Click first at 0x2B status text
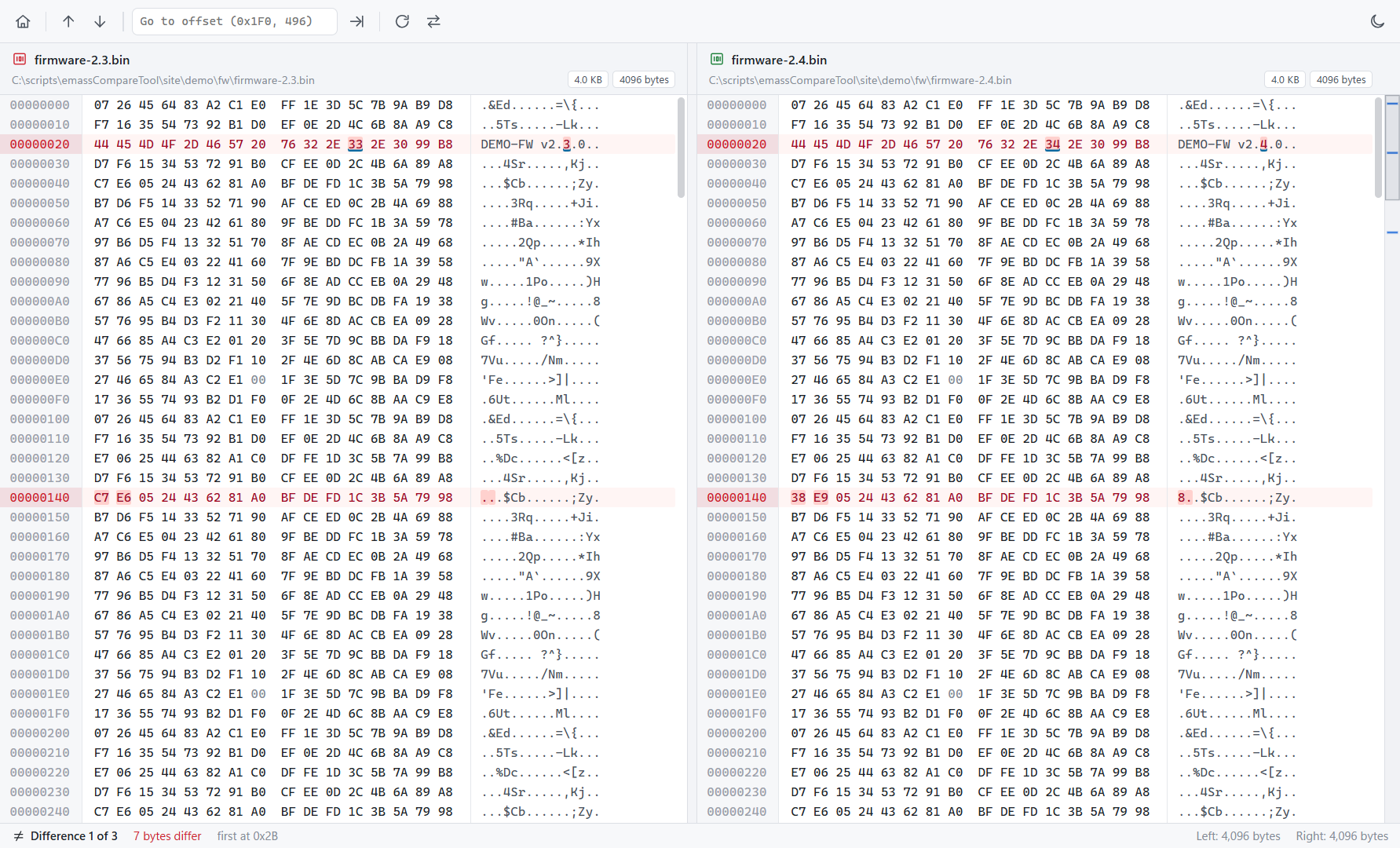 (x=247, y=836)
